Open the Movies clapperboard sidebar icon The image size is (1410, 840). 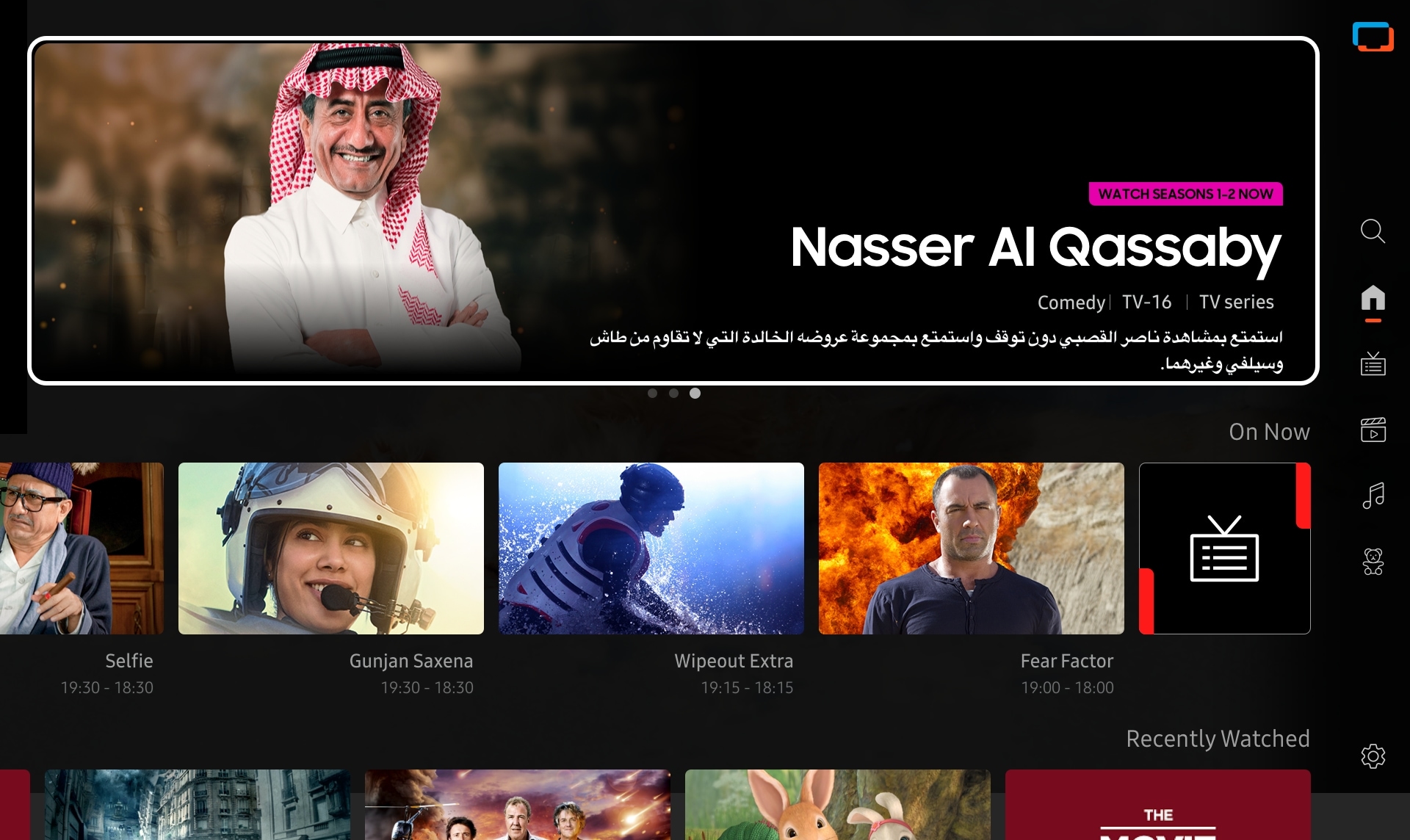pyautogui.click(x=1373, y=430)
